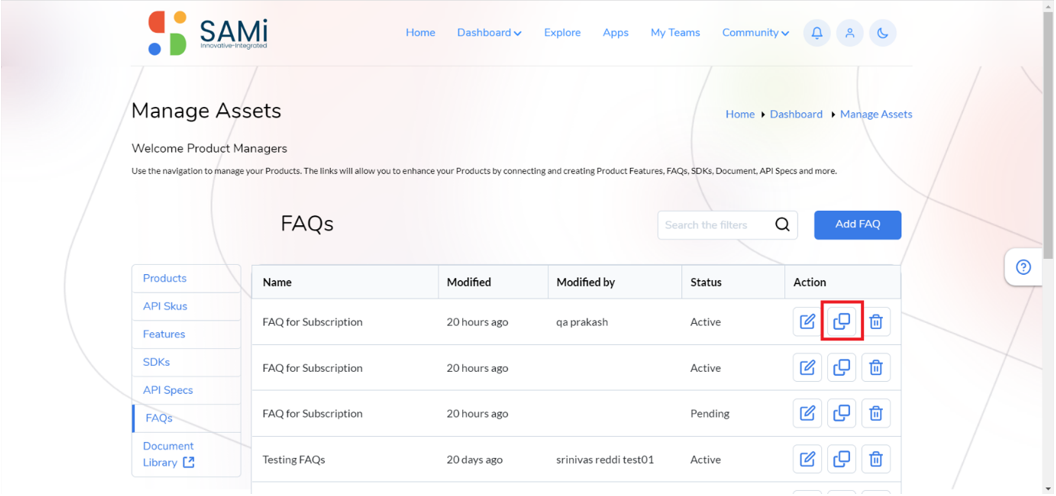Switch to the API Specs tab
The width and height of the screenshot is (1056, 496).
[x=168, y=390]
